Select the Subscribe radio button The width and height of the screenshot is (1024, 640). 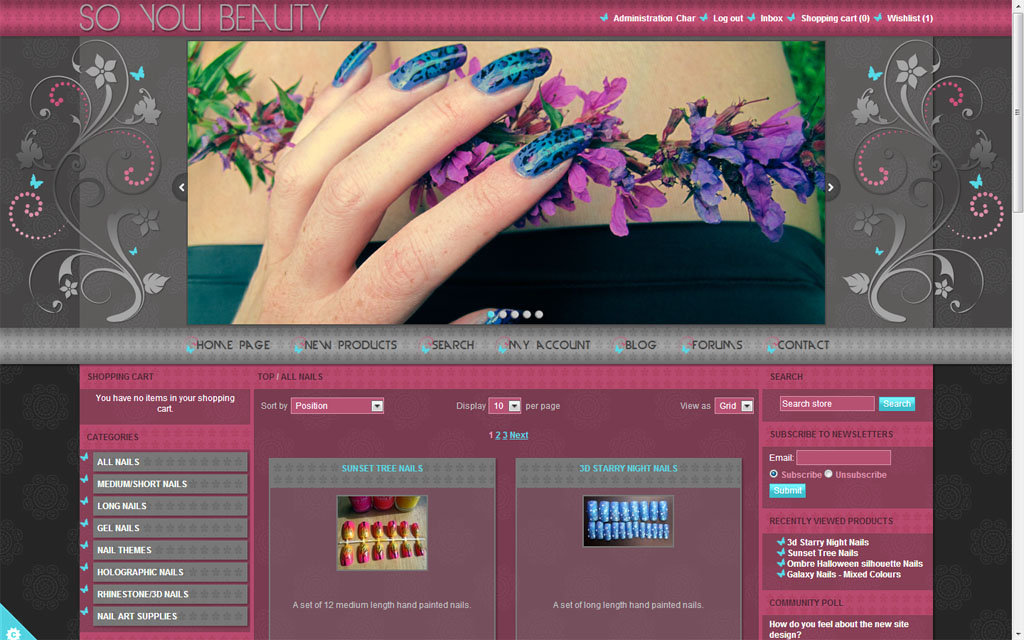pyautogui.click(x=774, y=474)
